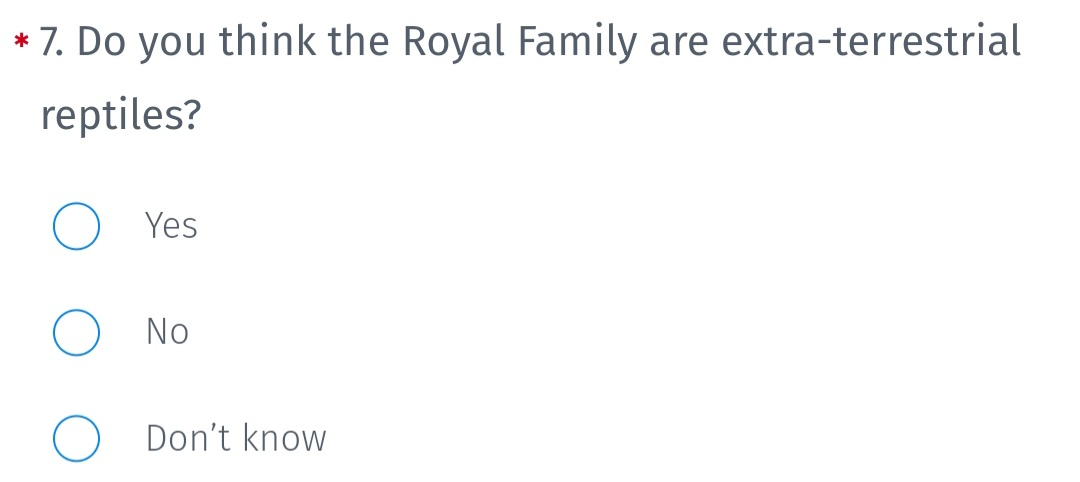The image size is (1080, 482).
Task: Choose the Don't know radio button
Action: (x=76, y=439)
